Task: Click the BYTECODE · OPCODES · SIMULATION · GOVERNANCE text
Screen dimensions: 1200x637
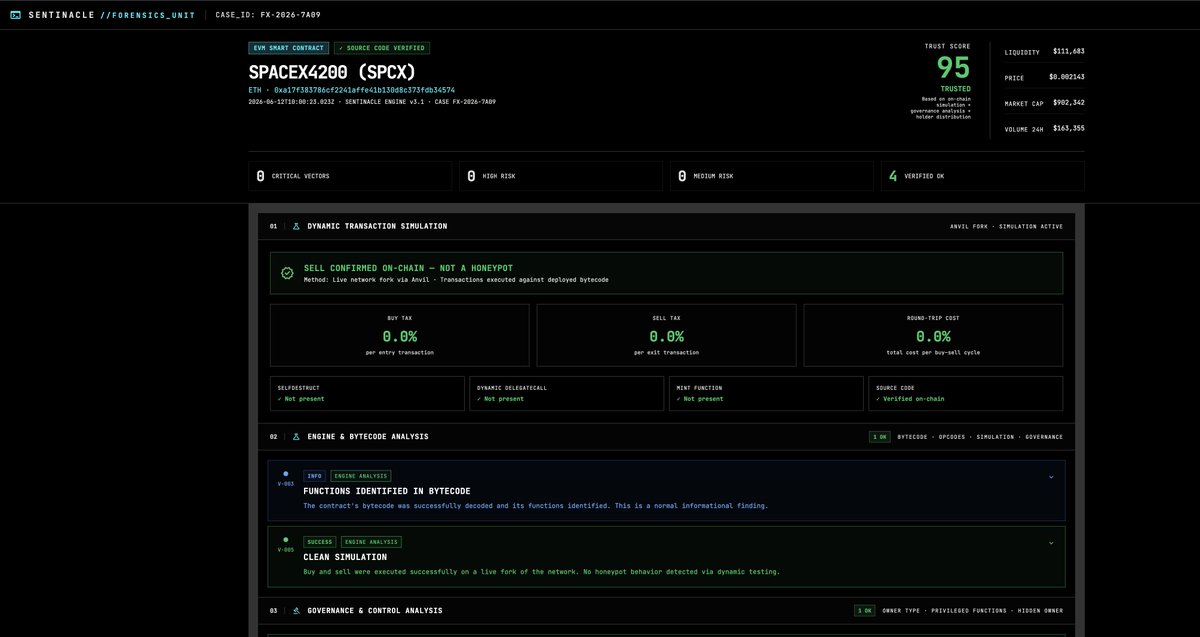Action: click(x=980, y=437)
